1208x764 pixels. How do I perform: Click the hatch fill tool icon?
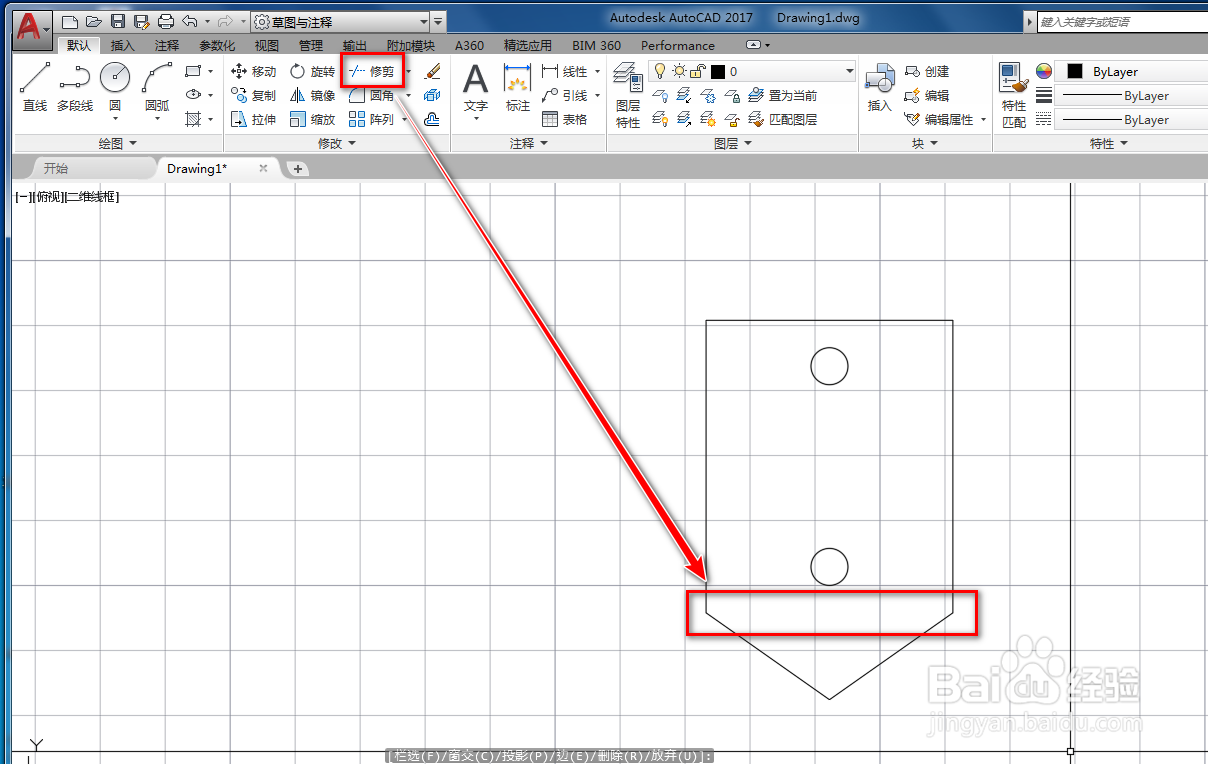click(x=194, y=119)
